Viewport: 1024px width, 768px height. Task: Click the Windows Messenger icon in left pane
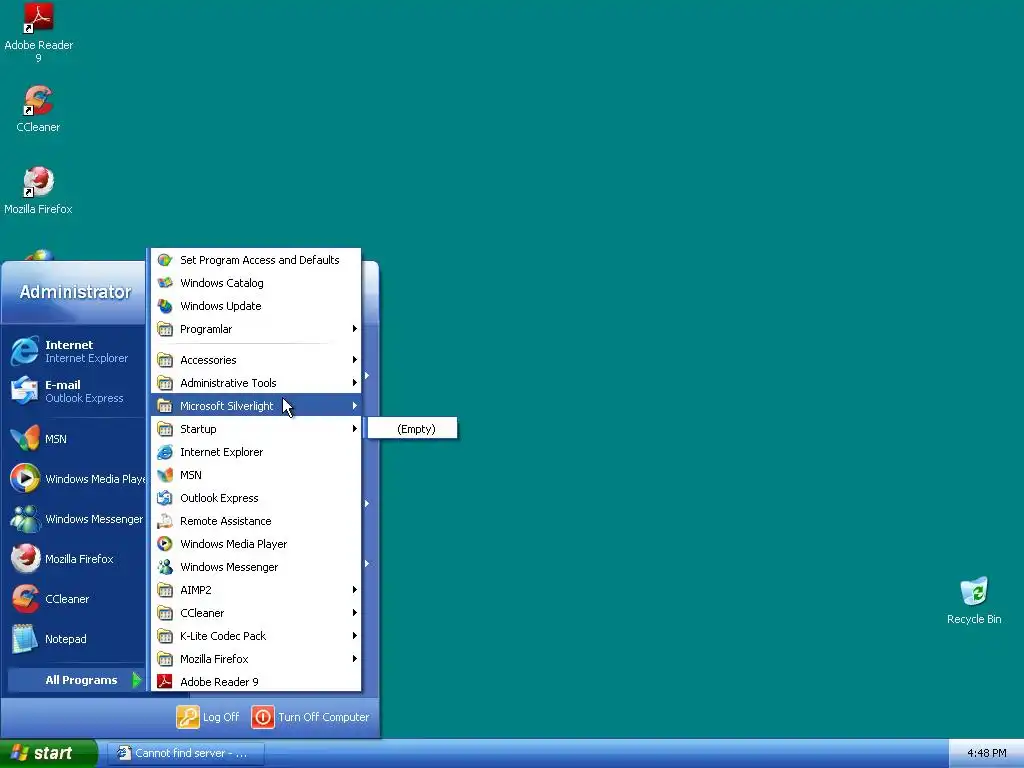[x=25, y=519]
